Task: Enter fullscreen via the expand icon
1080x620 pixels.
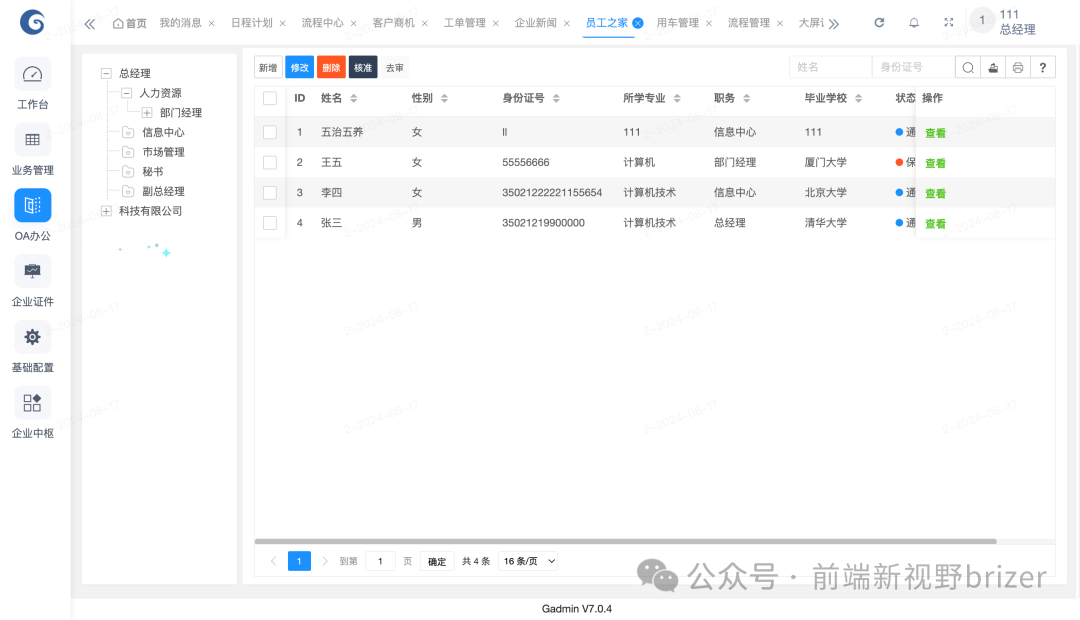Action: coord(948,22)
